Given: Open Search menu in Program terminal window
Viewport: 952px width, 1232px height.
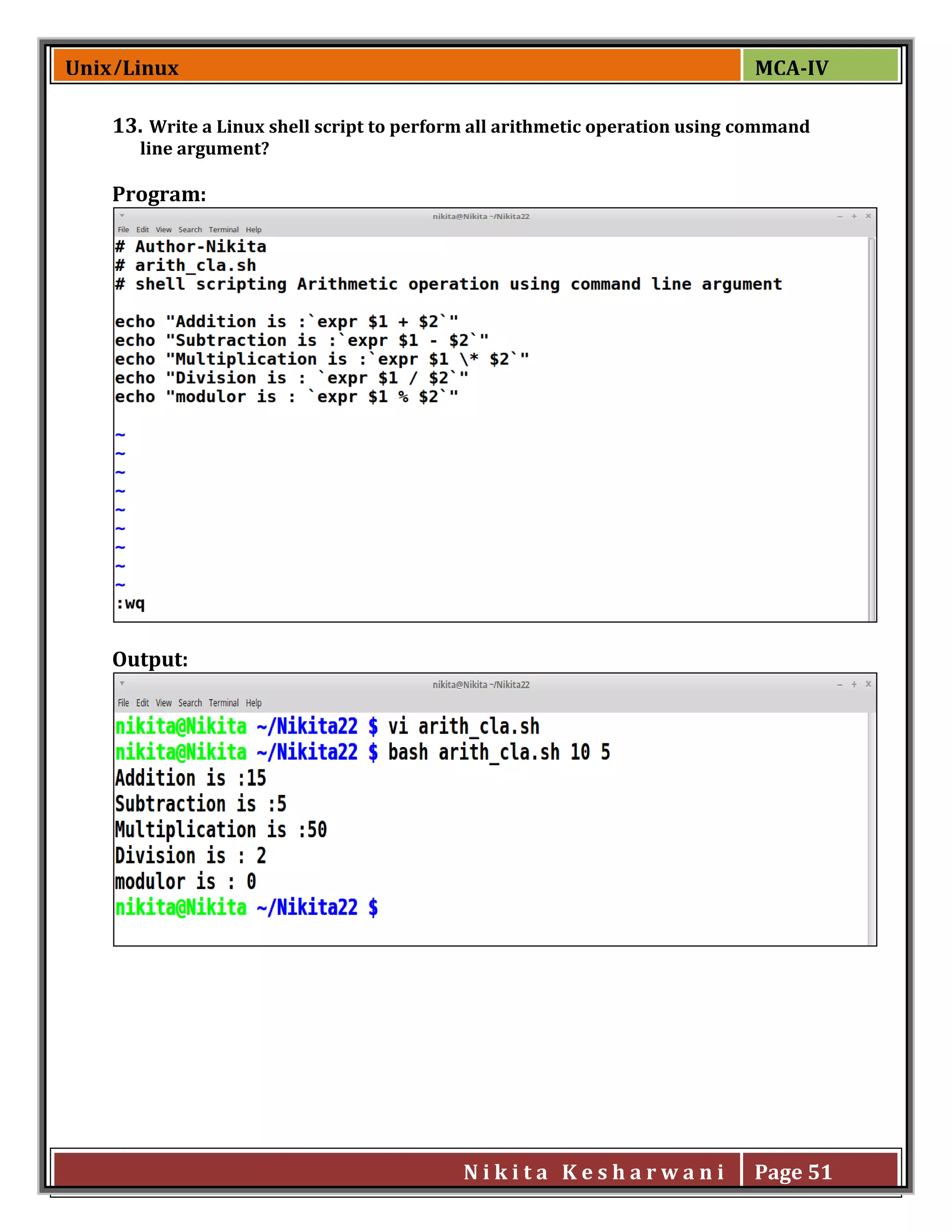Looking at the screenshot, I should pyautogui.click(x=190, y=230).
